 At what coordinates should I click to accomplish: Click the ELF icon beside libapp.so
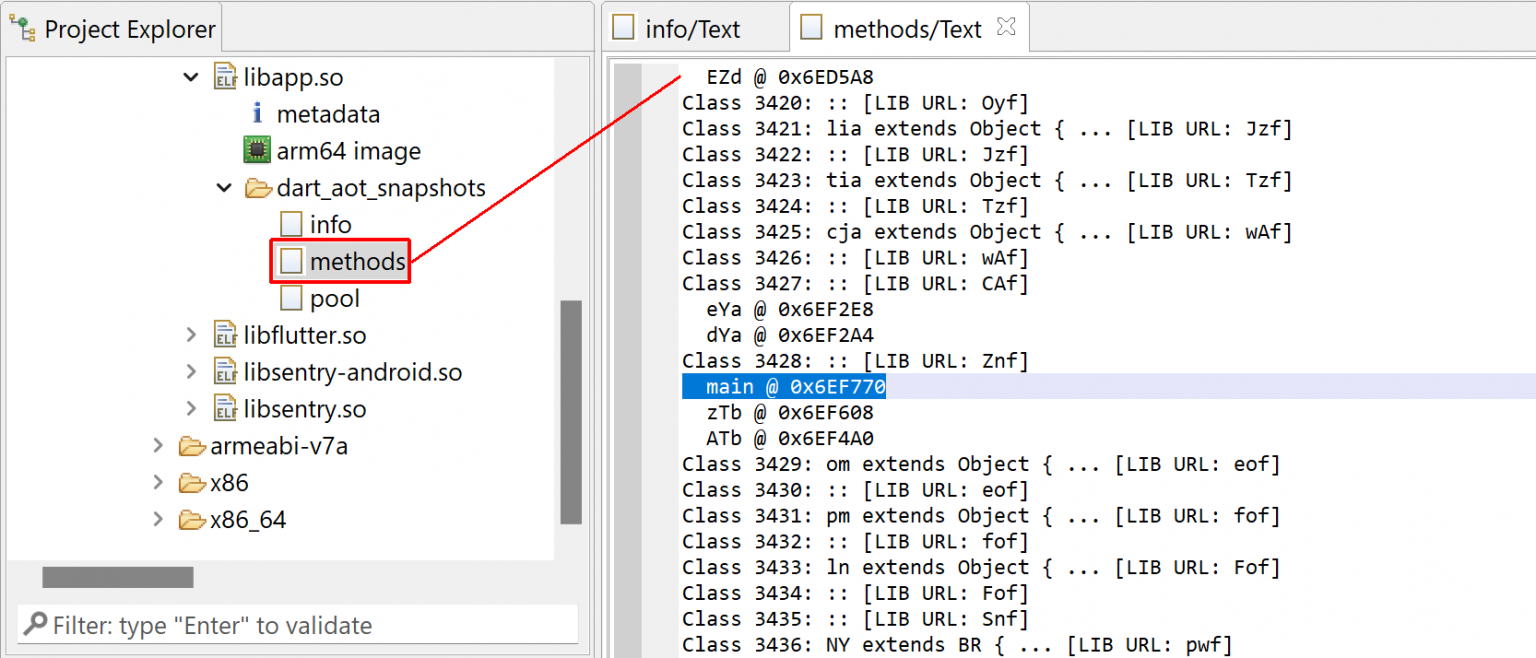click(x=225, y=77)
